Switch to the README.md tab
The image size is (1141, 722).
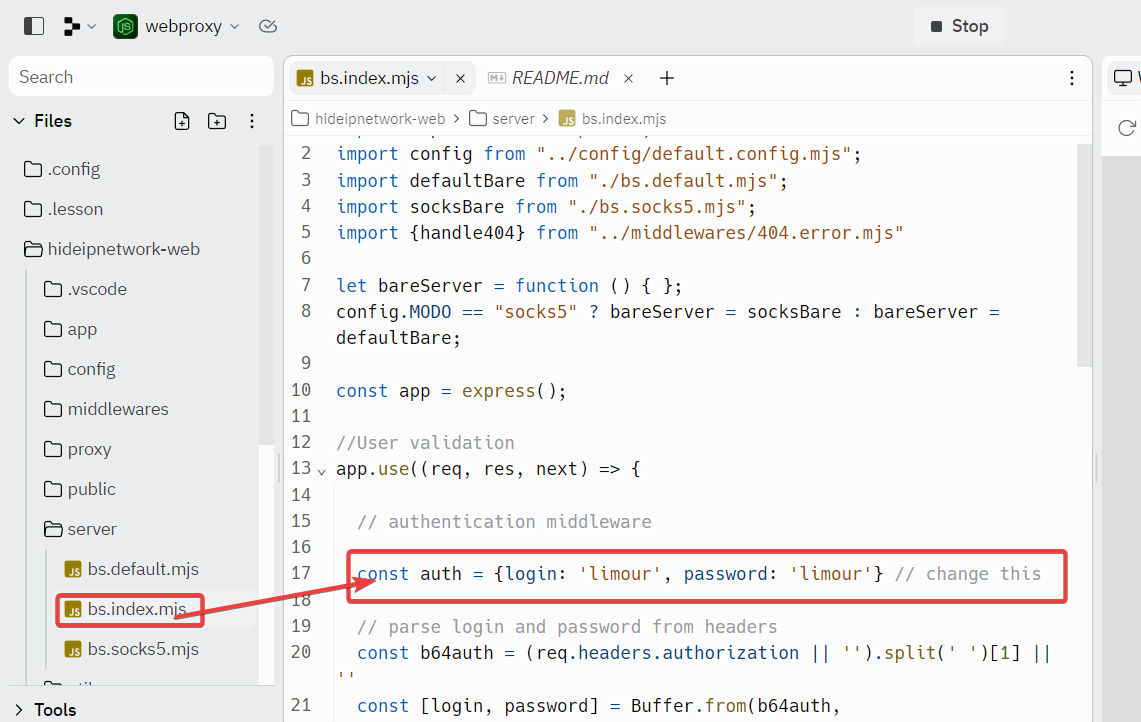click(x=559, y=78)
